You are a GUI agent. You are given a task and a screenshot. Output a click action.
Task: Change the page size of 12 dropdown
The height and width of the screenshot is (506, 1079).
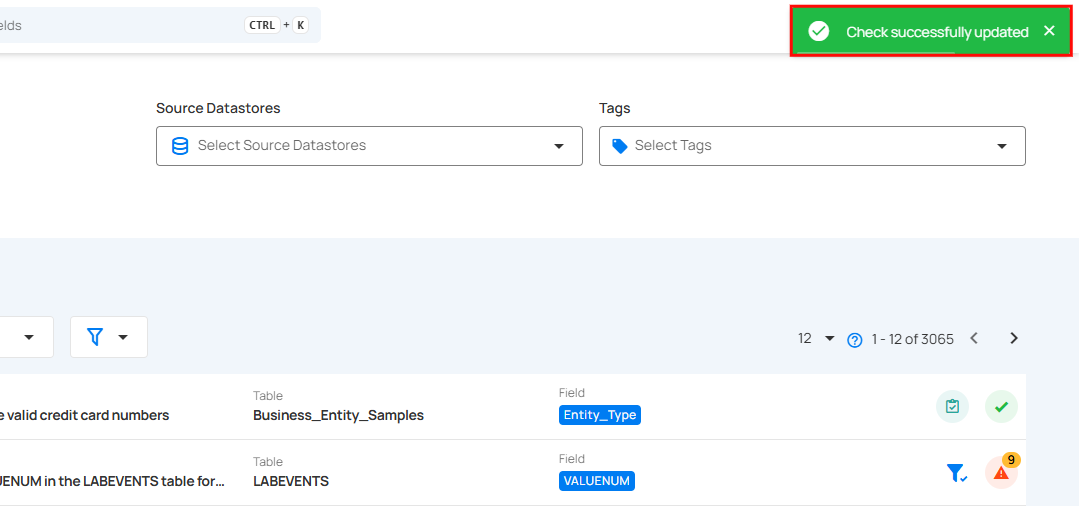(x=816, y=338)
